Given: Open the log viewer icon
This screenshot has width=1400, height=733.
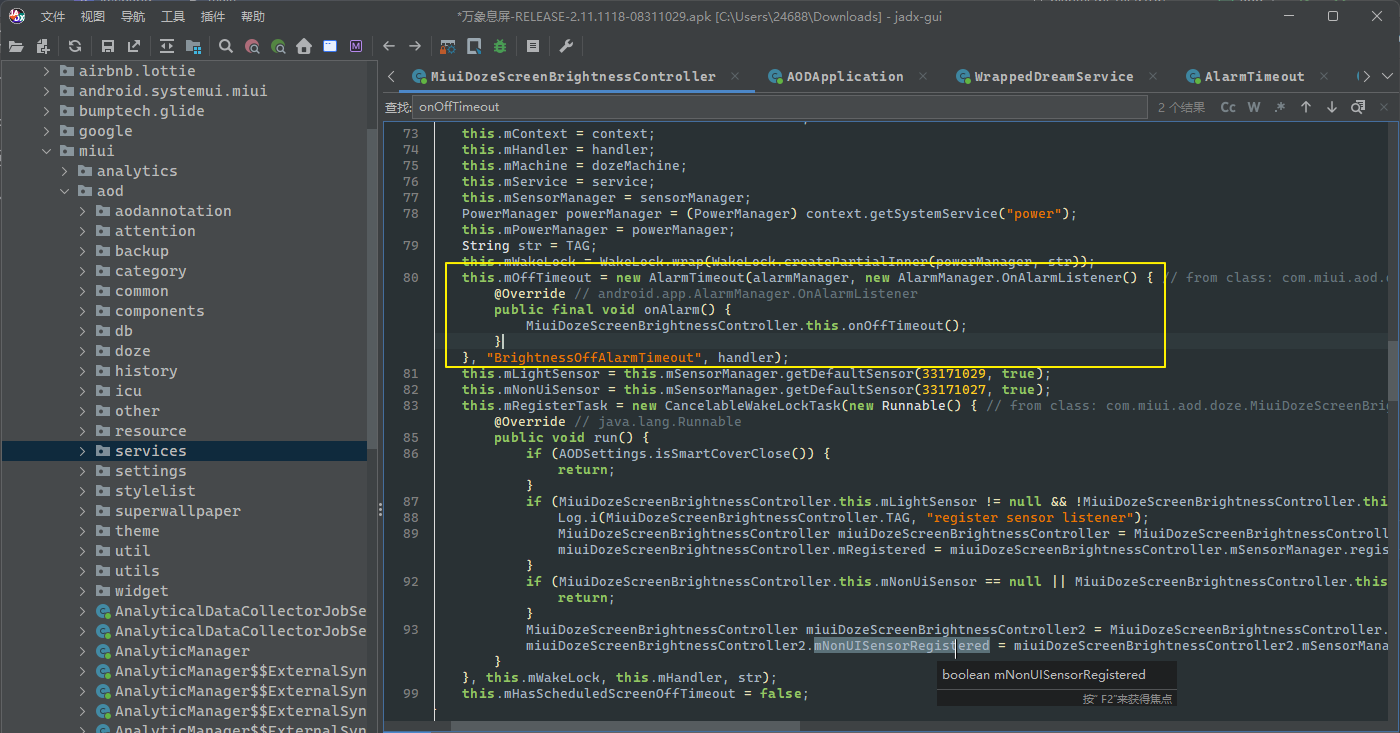Looking at the screenshot, I should (x=533, y=46).
